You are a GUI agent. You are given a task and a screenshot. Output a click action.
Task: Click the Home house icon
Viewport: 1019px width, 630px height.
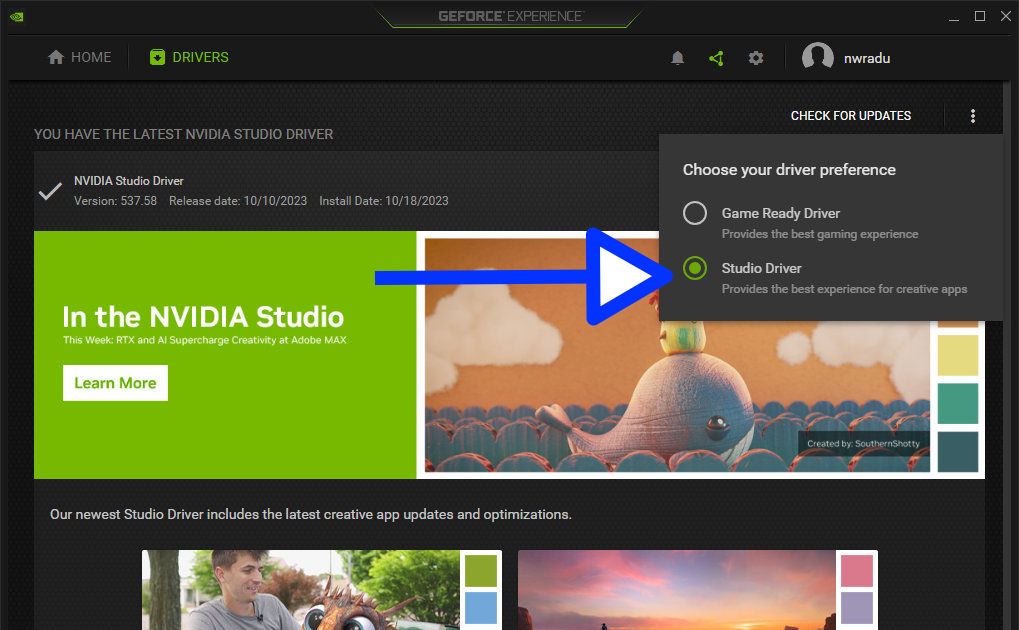(56, 58)
